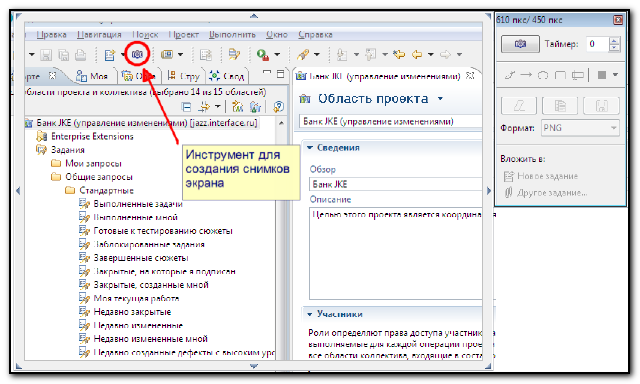640x384 pixels.
Task: Open the Формат PNG combo box
Action: [580, 128]
